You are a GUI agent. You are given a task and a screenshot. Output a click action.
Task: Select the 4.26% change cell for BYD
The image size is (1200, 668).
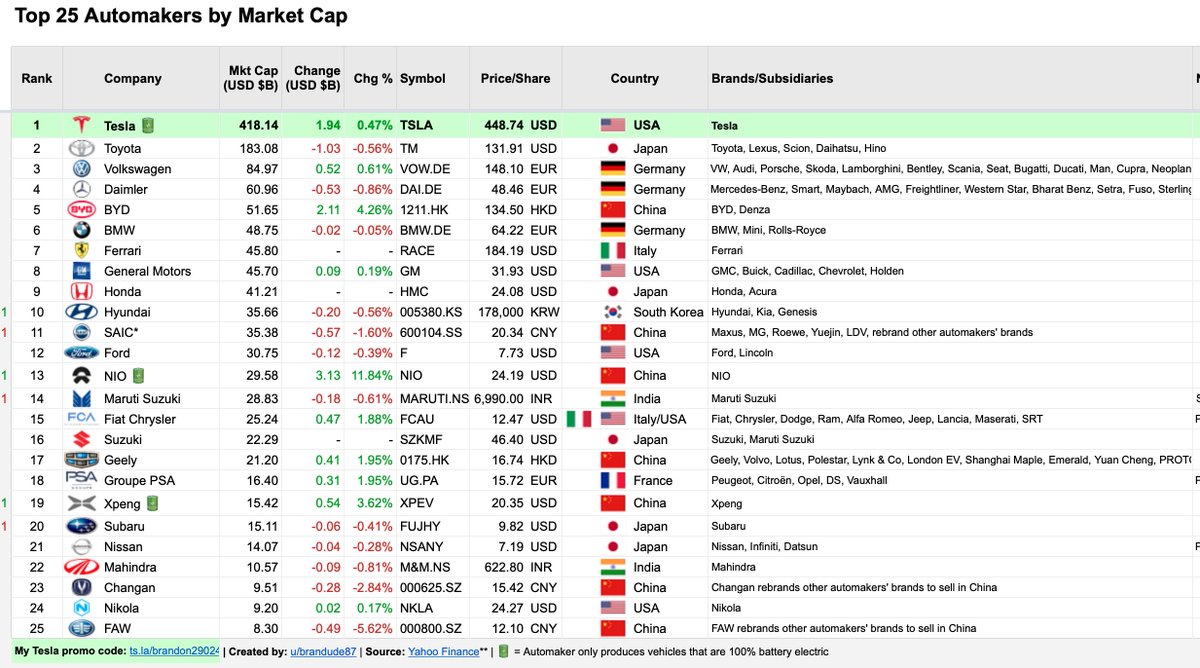click(372, 210)
